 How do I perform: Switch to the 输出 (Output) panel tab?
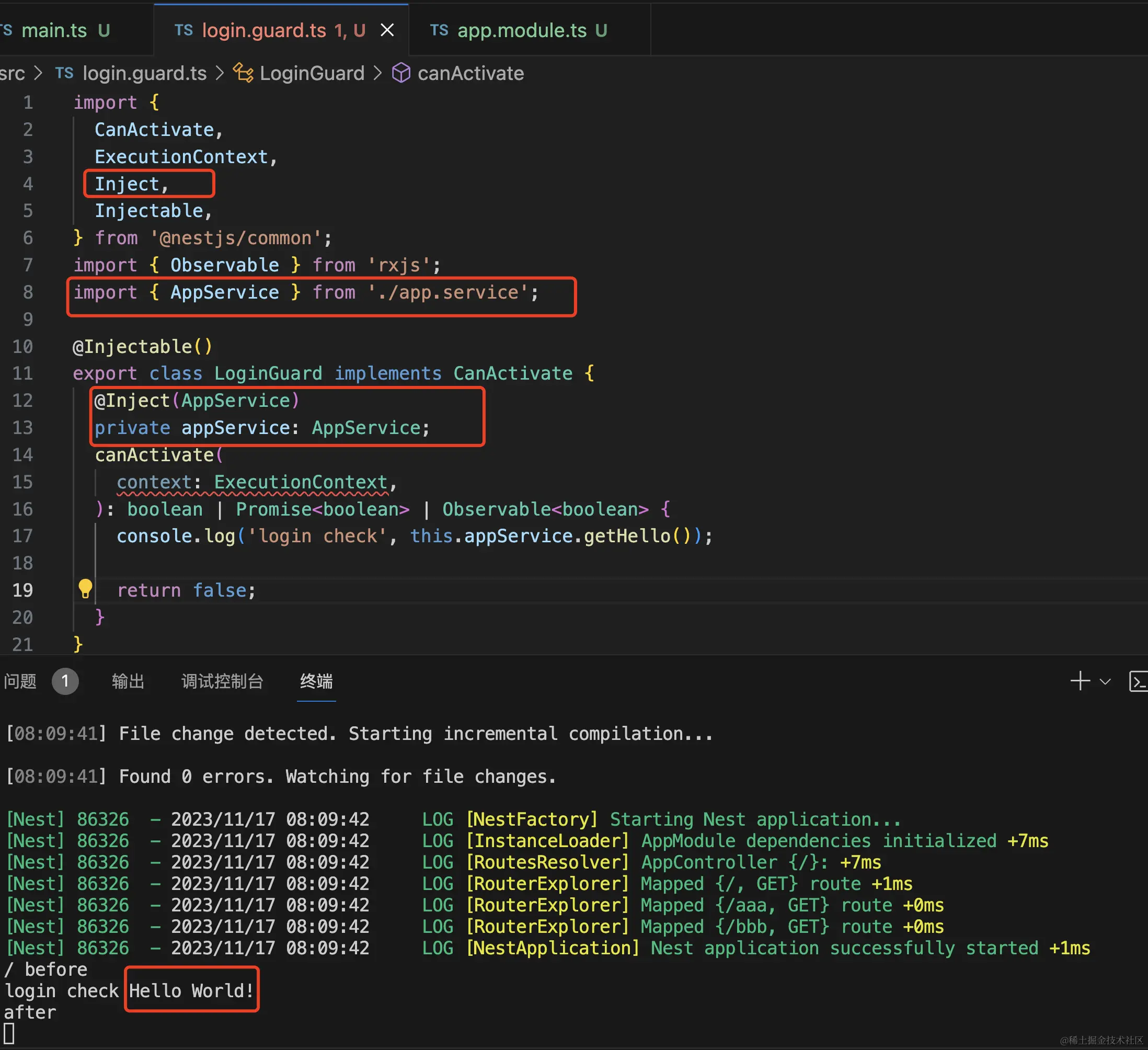[x=128, y=681]
